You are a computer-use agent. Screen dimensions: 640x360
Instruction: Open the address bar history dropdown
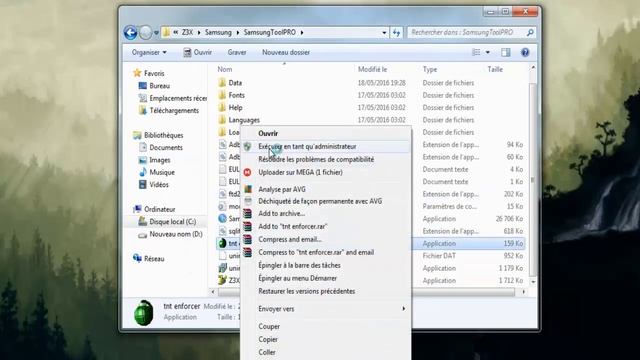(384, 33)
